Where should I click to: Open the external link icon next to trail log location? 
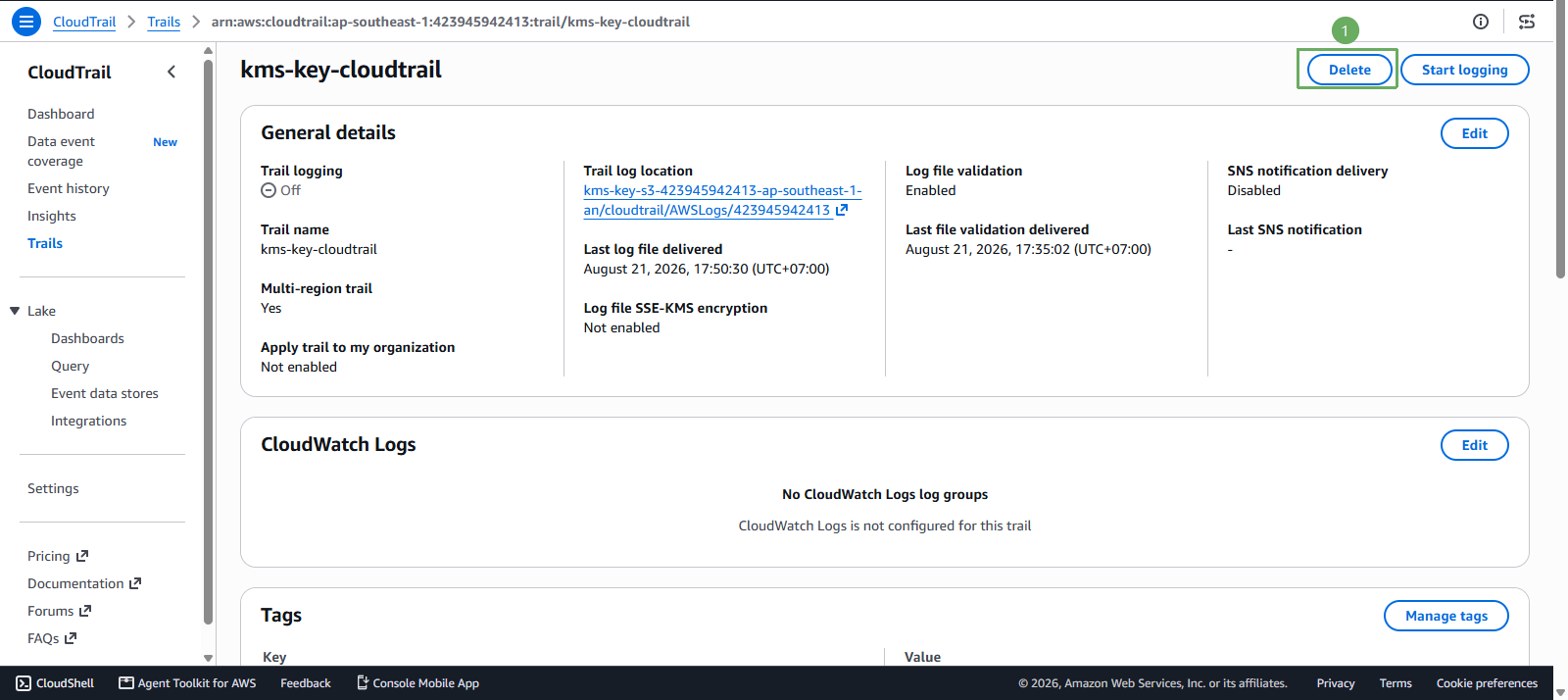pyautogui.click(x=842, y=210)
